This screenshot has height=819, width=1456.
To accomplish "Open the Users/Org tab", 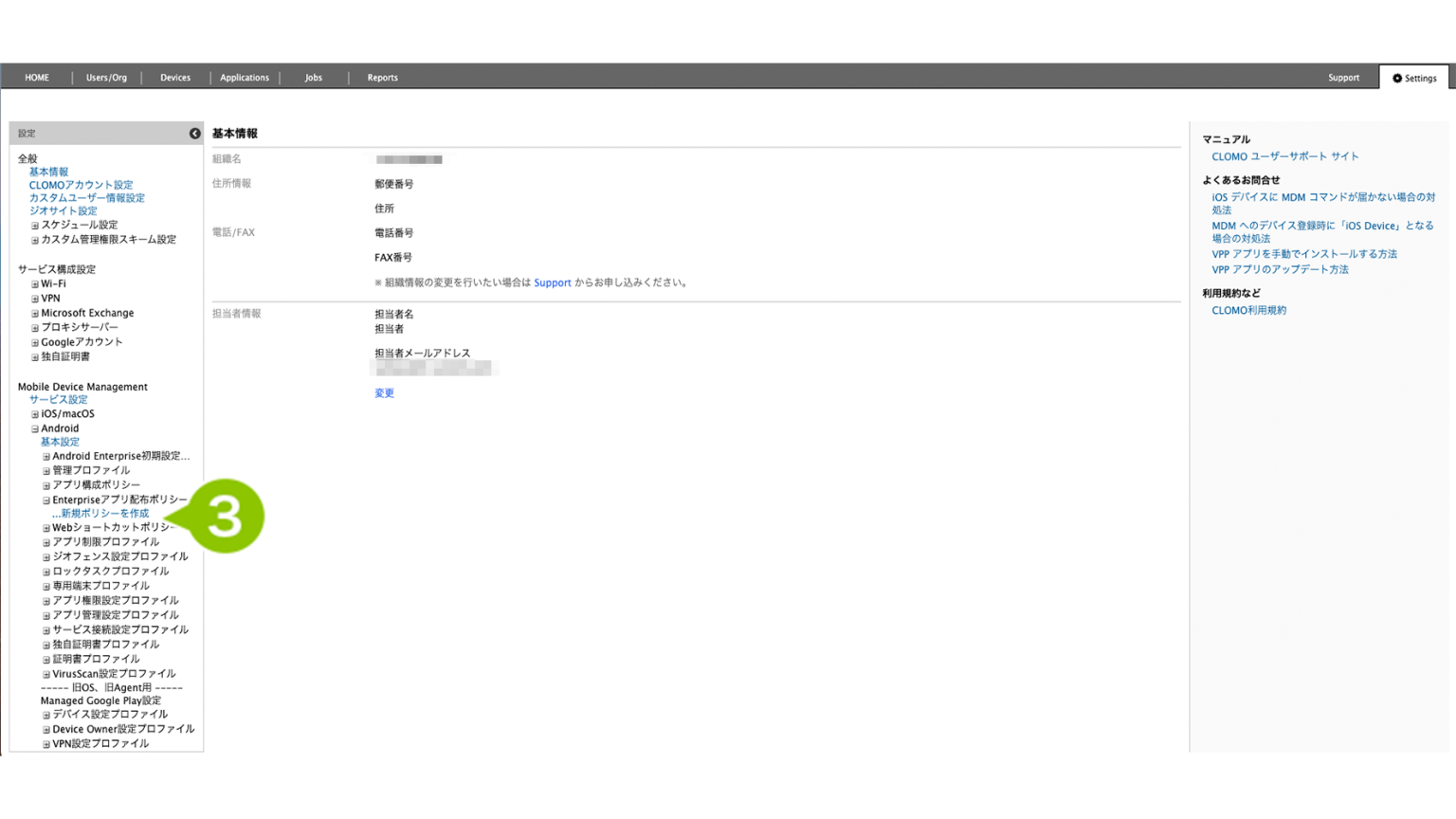I will [x=106, y=78].
